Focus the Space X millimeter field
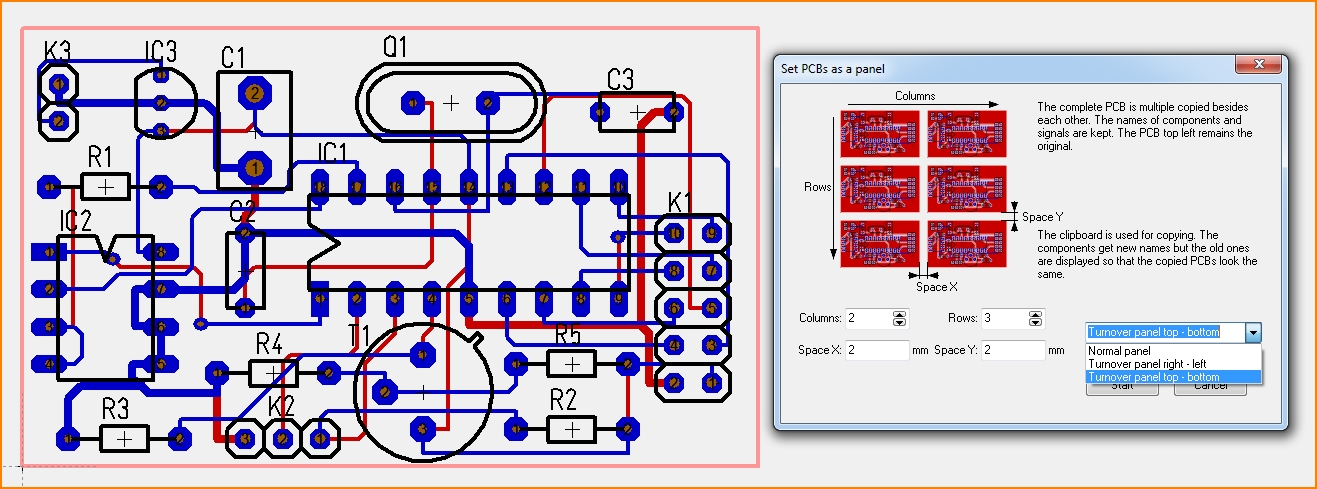This screenshot has width=1317, height=489. 877,350
